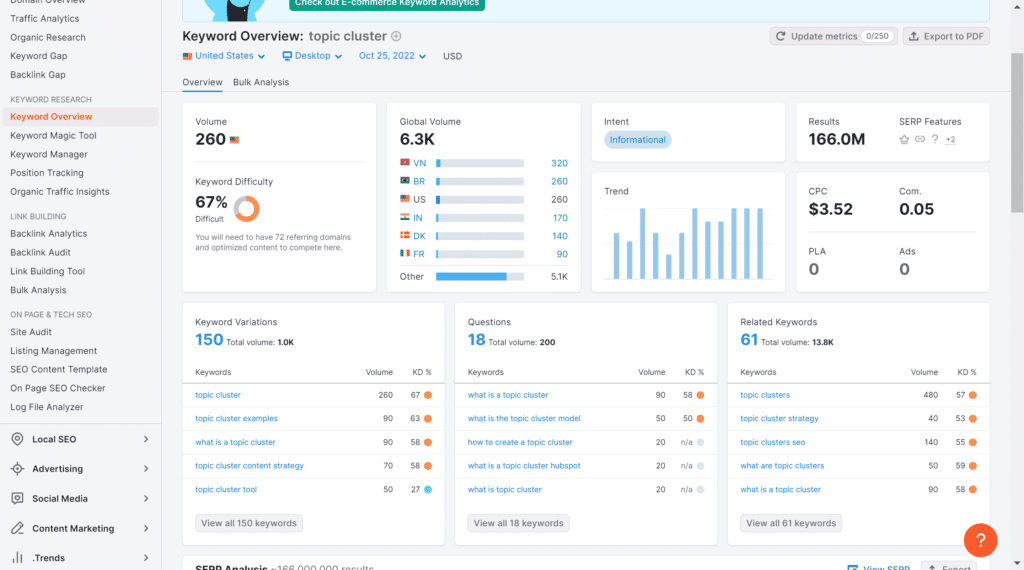Click the +2 more SERP features indicator
1024x570 pixels.
click(x=951, y=139)
